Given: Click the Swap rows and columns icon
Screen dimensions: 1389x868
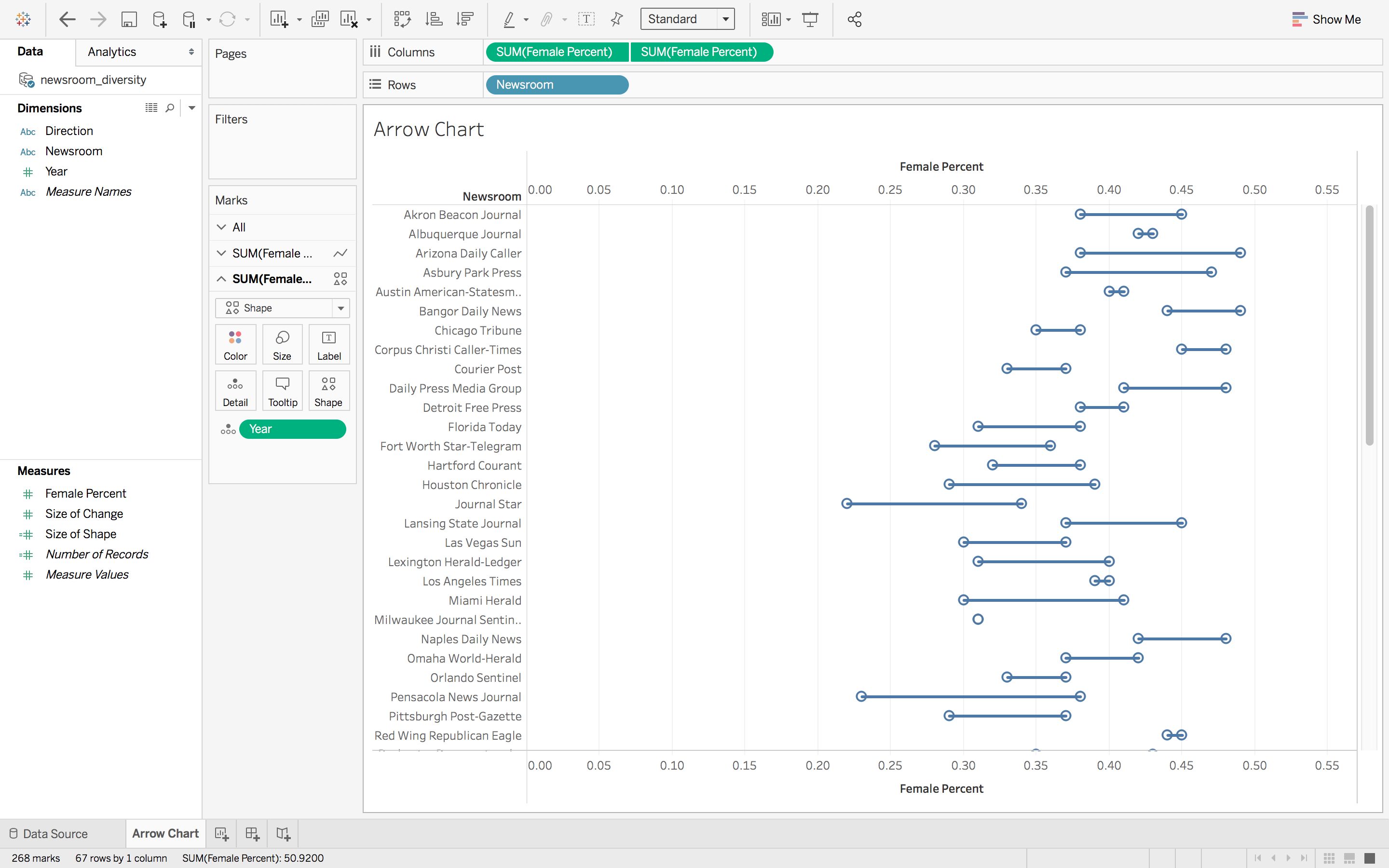Looking at the screenshot, I should (402, 19).
